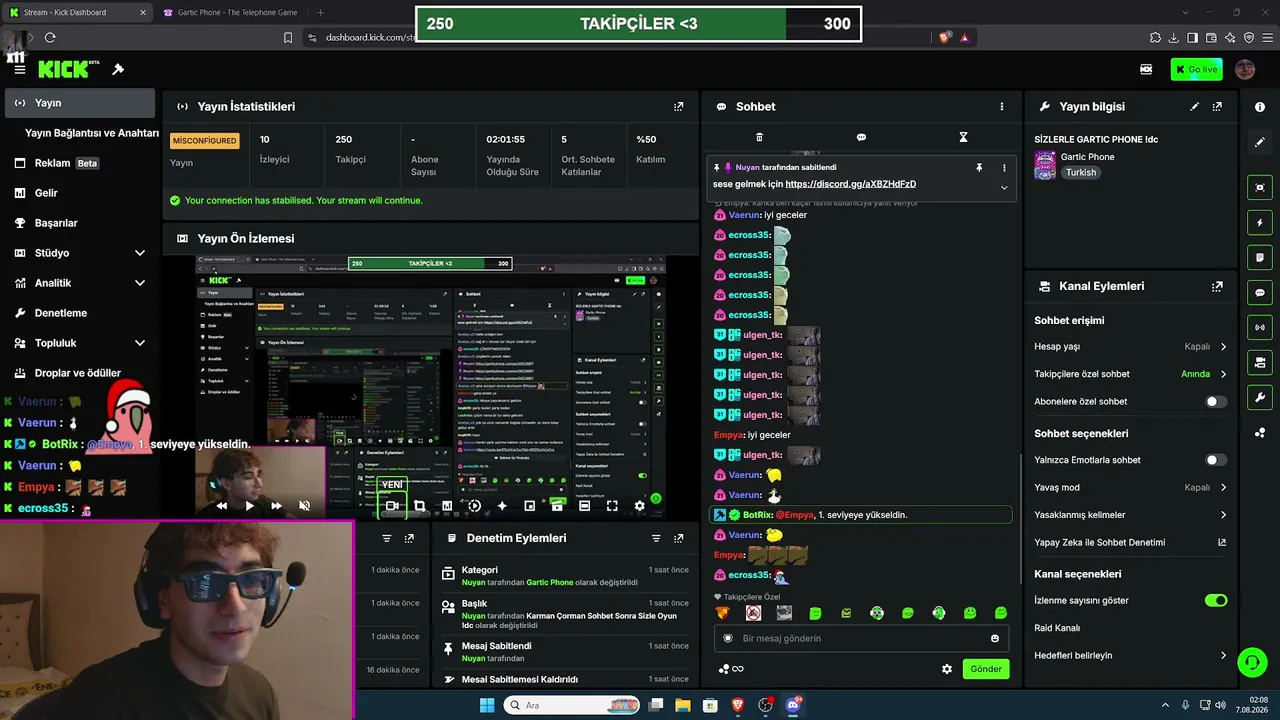Viewport: 1280px width, 720px height.
Task: Enter fullscreen on the stream preview
Action: pyautogui.click(x=612, y=506)
